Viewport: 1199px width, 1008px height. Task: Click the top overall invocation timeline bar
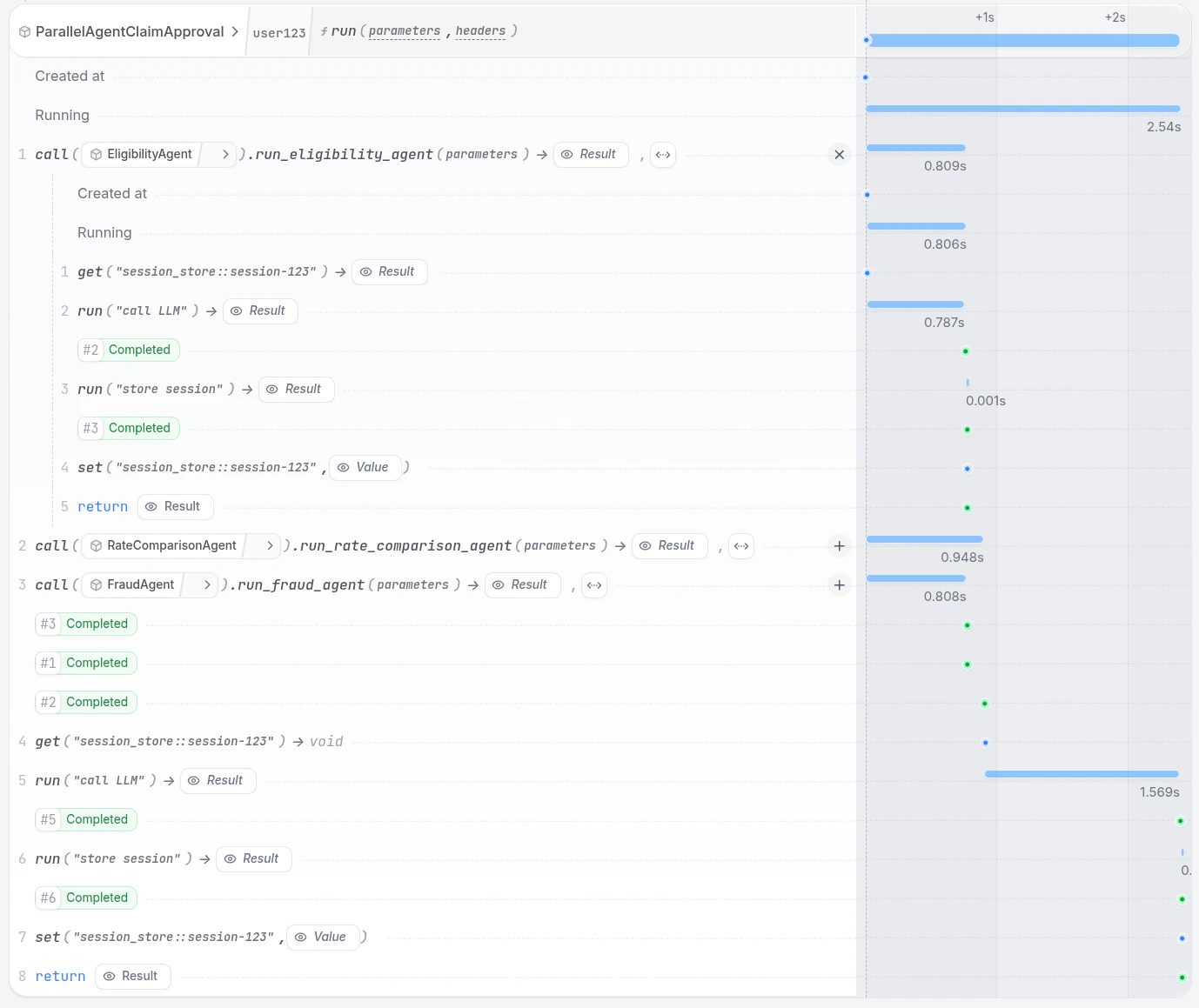(1024, 40)
